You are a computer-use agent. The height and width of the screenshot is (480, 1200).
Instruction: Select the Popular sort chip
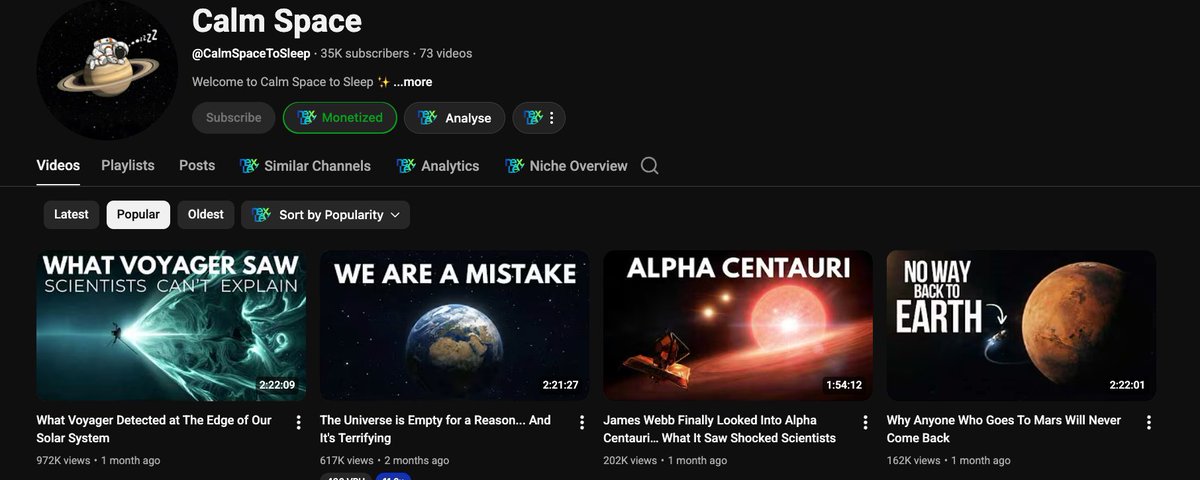[138, 215]
